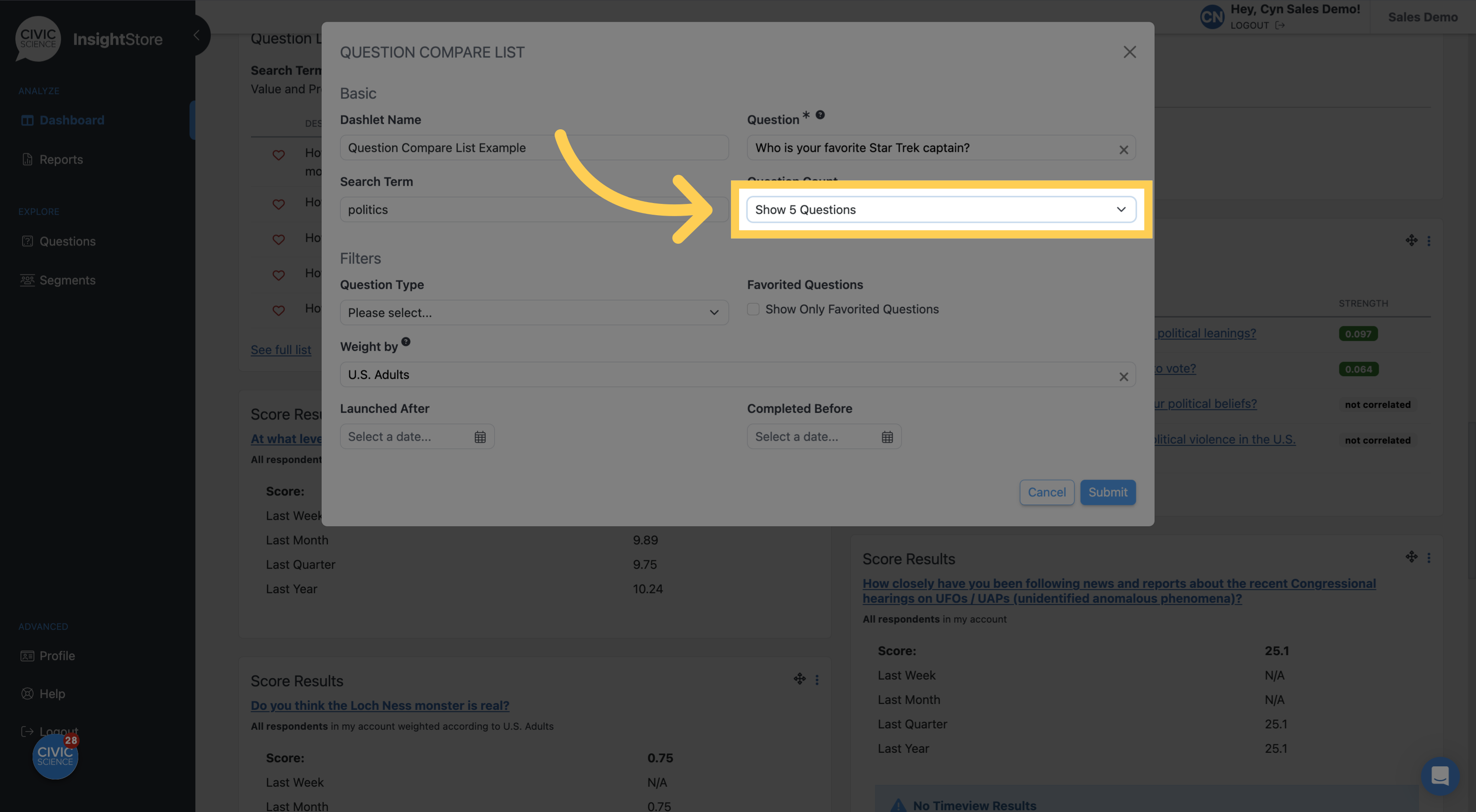Expand the Question Count dropdown
Viewport: 1476px width, 812px height.
click(x=940, y=209)
